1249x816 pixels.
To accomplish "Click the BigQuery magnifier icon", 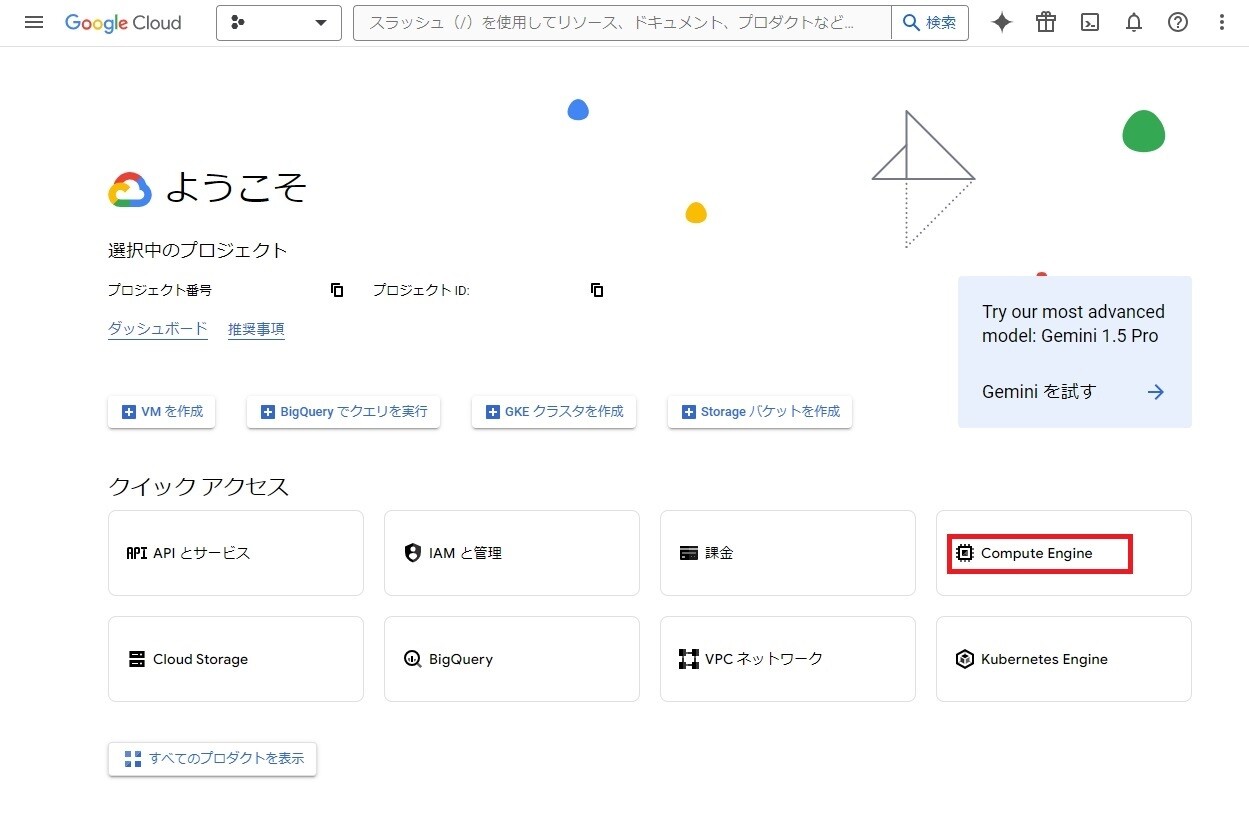I will pyautogui.click(x=413, y=659).
